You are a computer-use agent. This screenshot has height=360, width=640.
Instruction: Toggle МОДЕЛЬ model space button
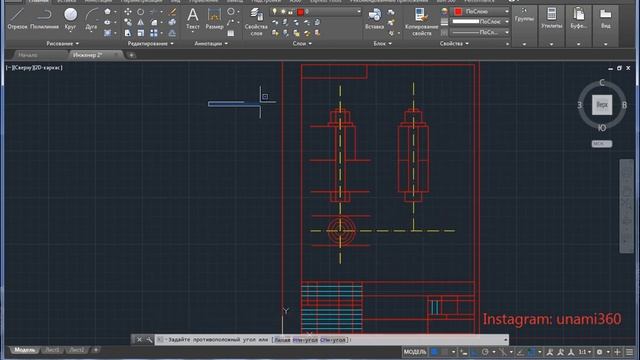tap(415, 352)
